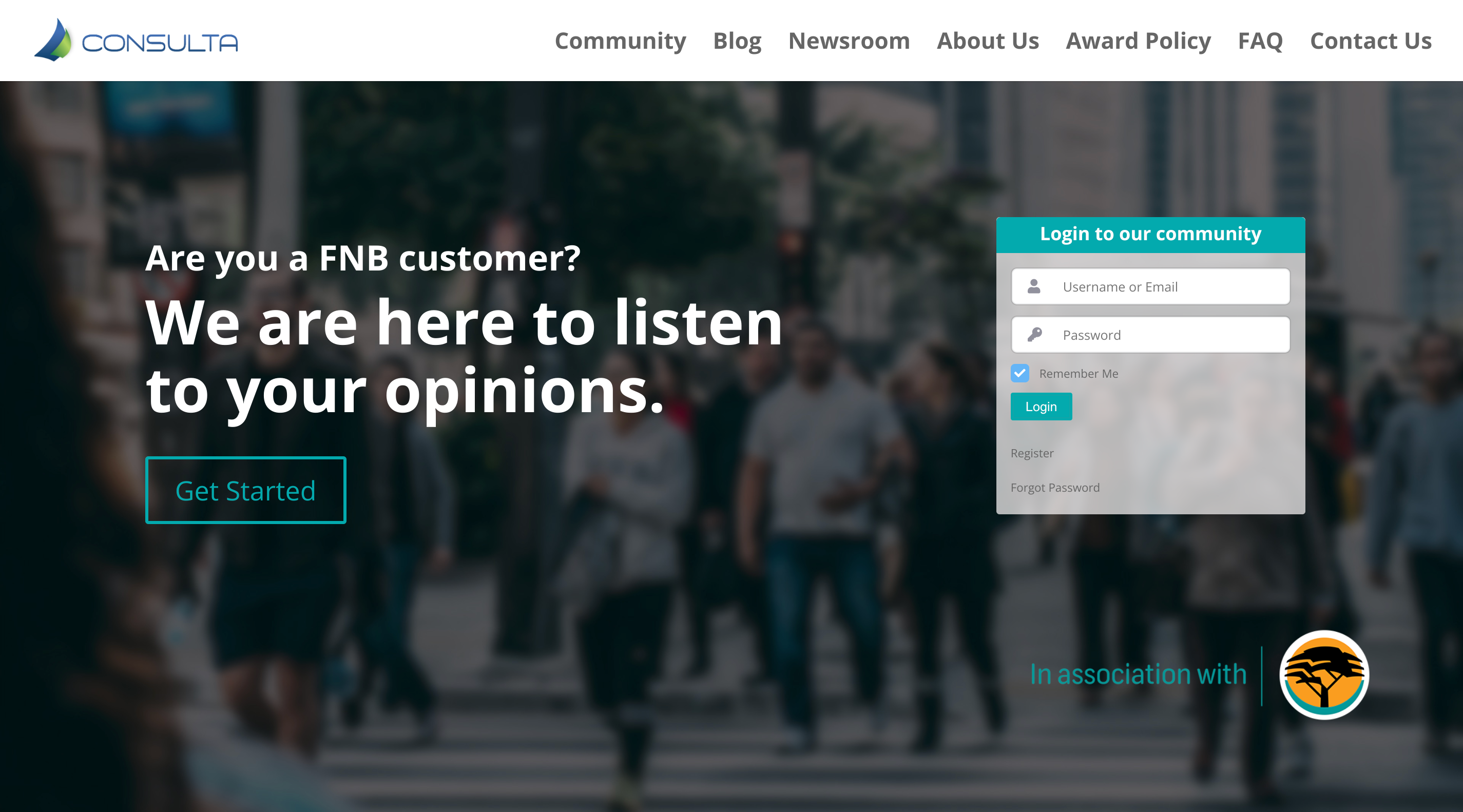The width and height of the screenshot is (1463, 812).
Task: Click the FNB acacia tree logo
Action: (x=1324, y=674)
